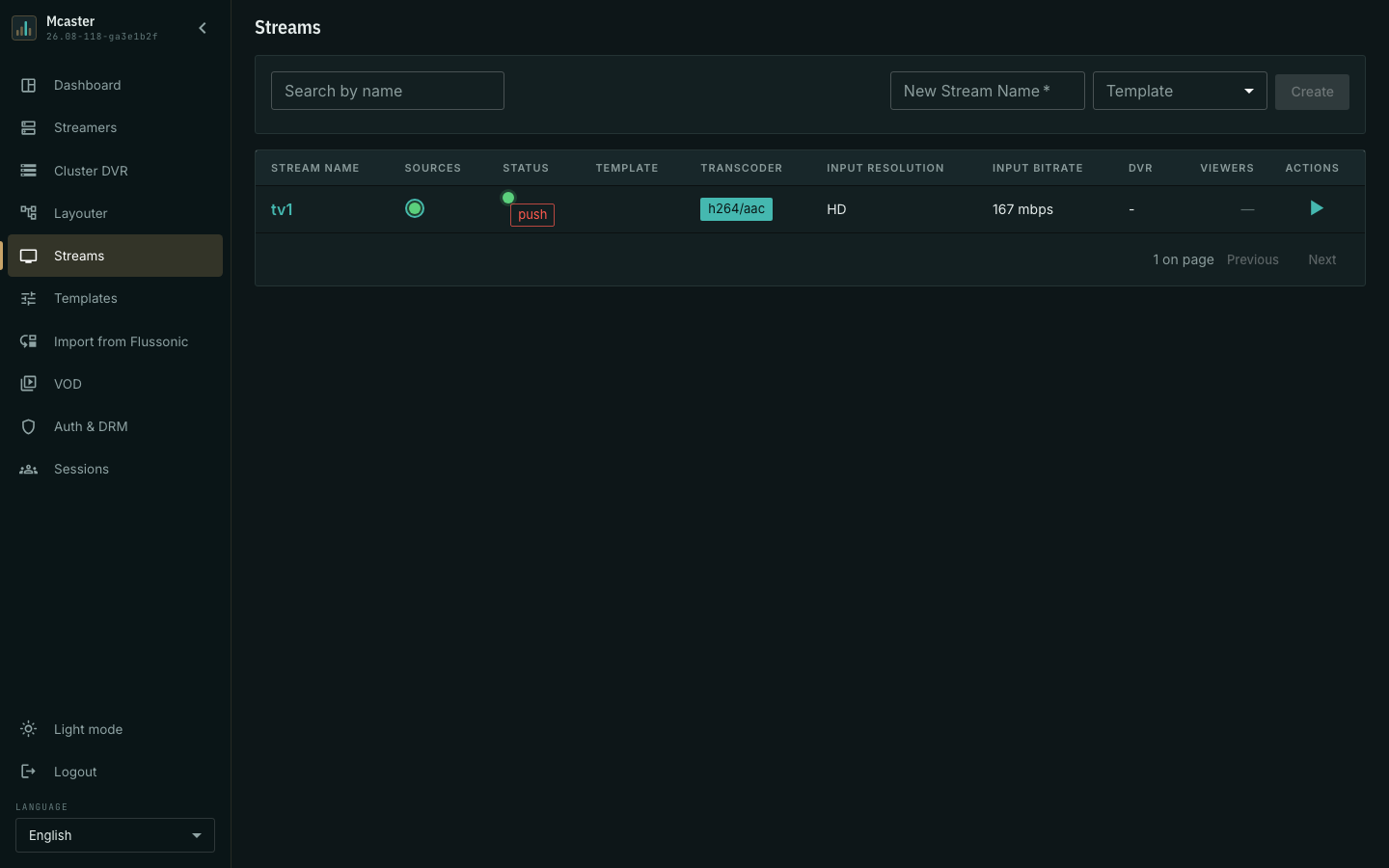Screen dimensions: 1389x868
Task: Open the VOD section
Action: click(115, 384)
